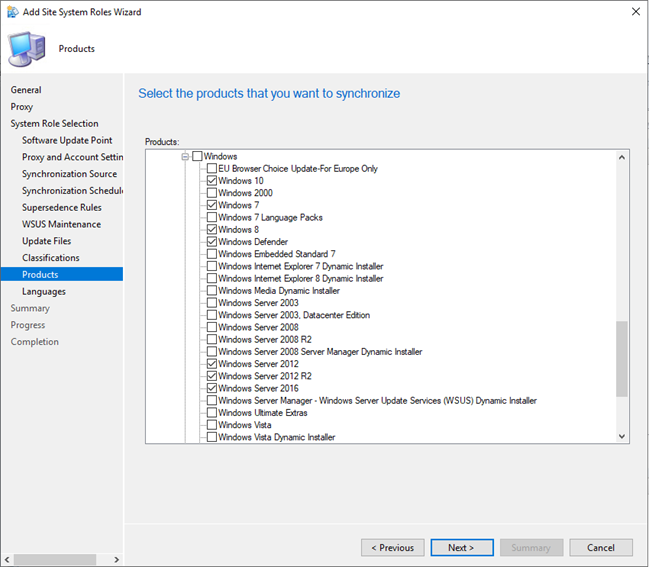649x567 pixels.
Task: Click the Next button
Action: [x=462, y=548]
